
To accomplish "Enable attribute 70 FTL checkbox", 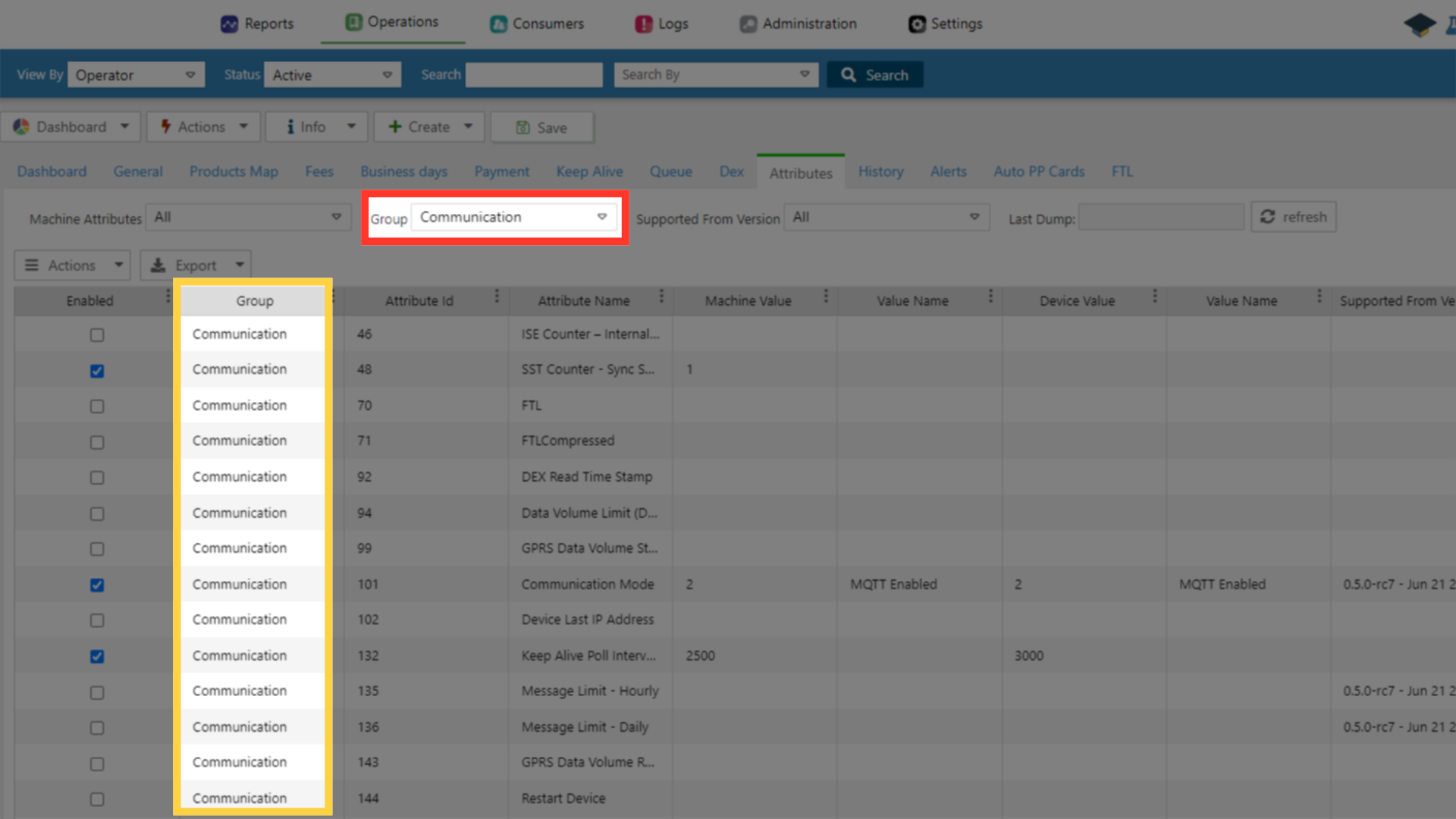I will 97,406.
